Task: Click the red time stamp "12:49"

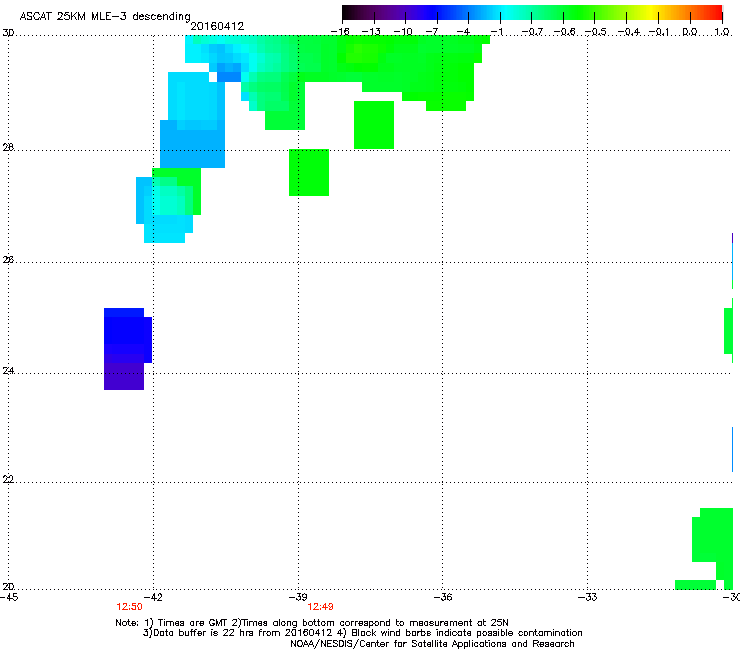Action: (320, 607)
